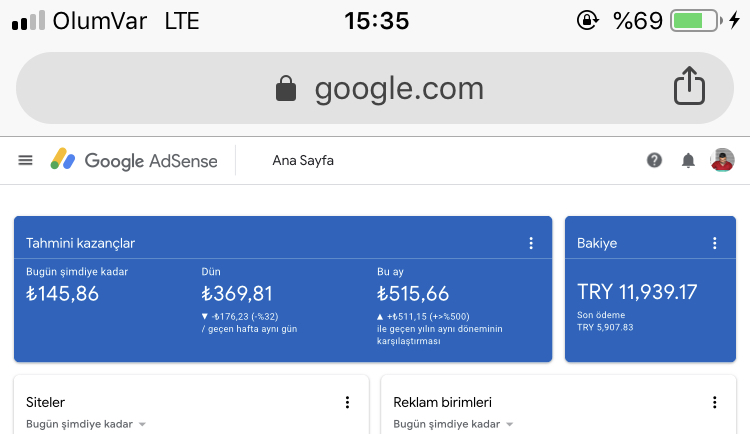Click the Google AdSense logo
The image size is (750, 434).
click(x=134, y=160)
